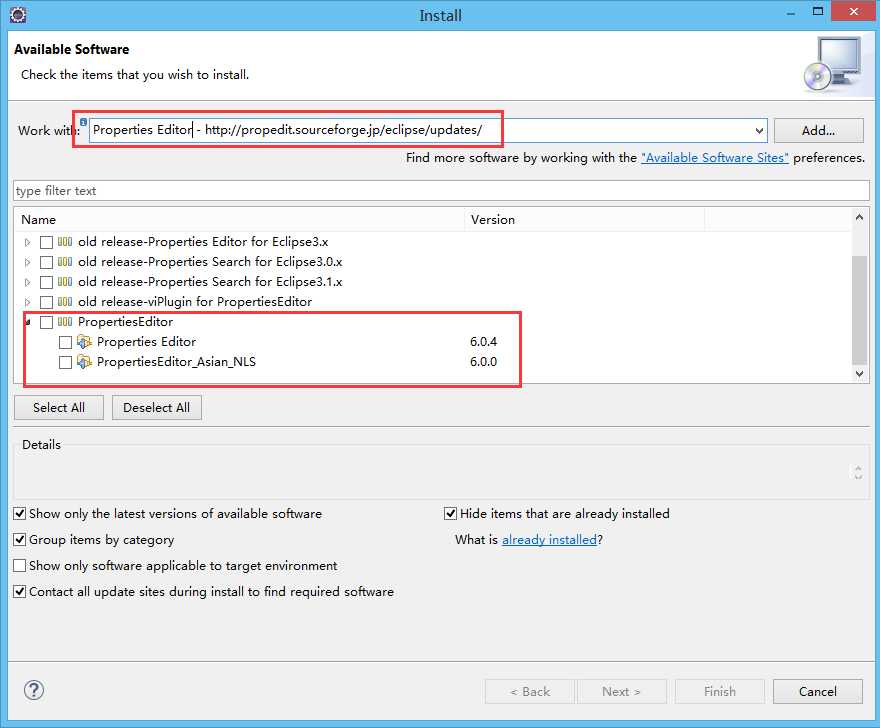Click the type filter text field
This screenshot has height=728, width=880.
click(x=441, y=191)
